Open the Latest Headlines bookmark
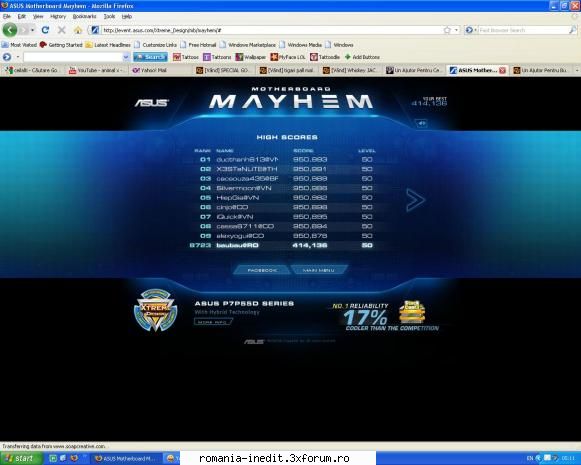 pos(108,45)
